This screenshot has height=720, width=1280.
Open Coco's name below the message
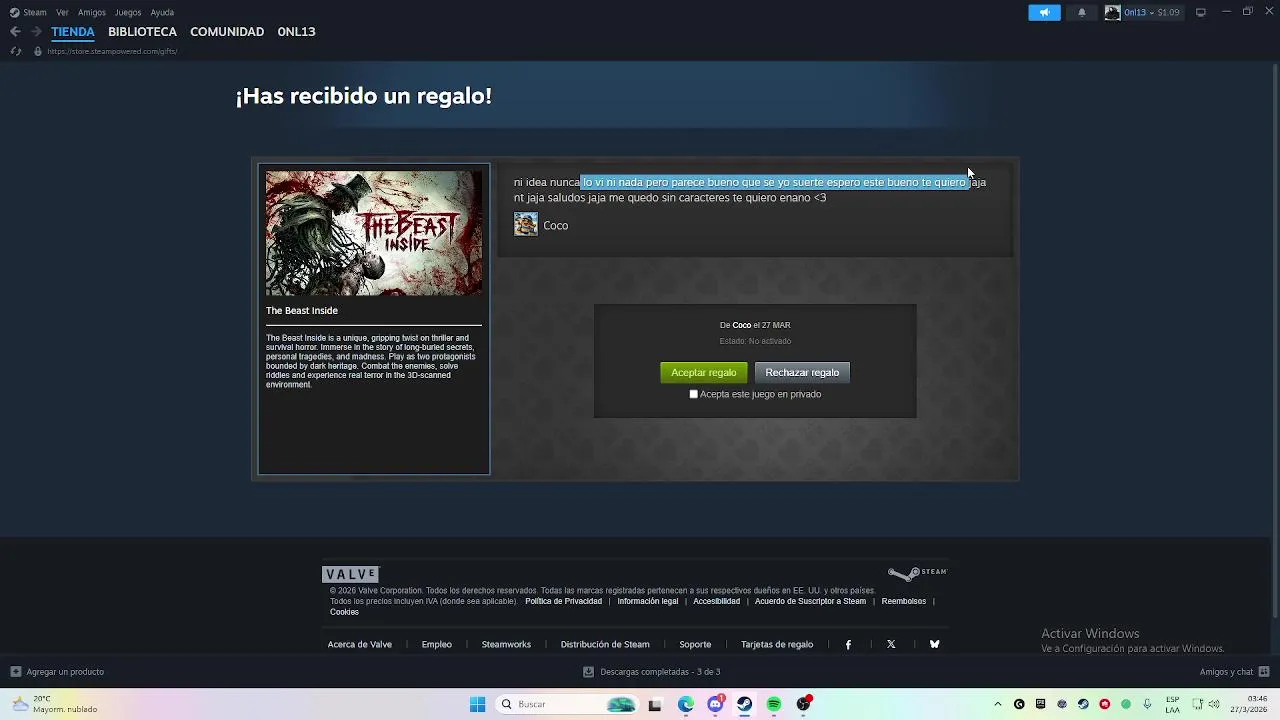556,226
